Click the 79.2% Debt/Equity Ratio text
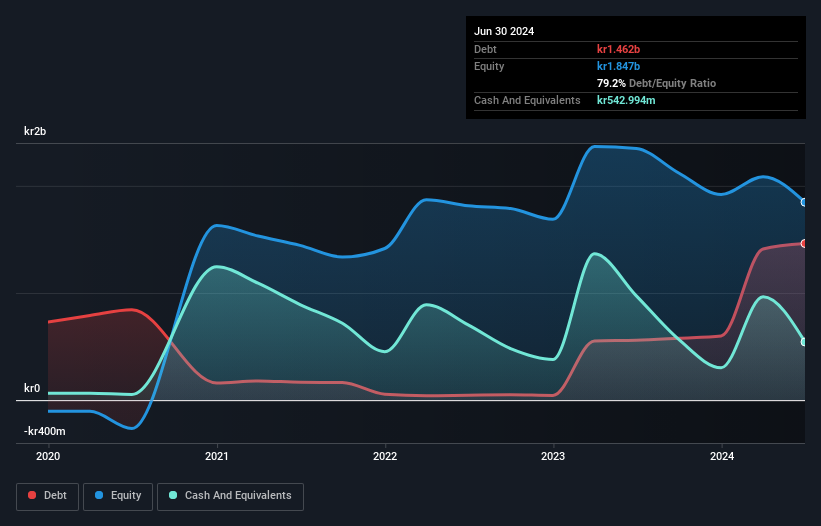The image size is (821, 526). pos(657,83)
